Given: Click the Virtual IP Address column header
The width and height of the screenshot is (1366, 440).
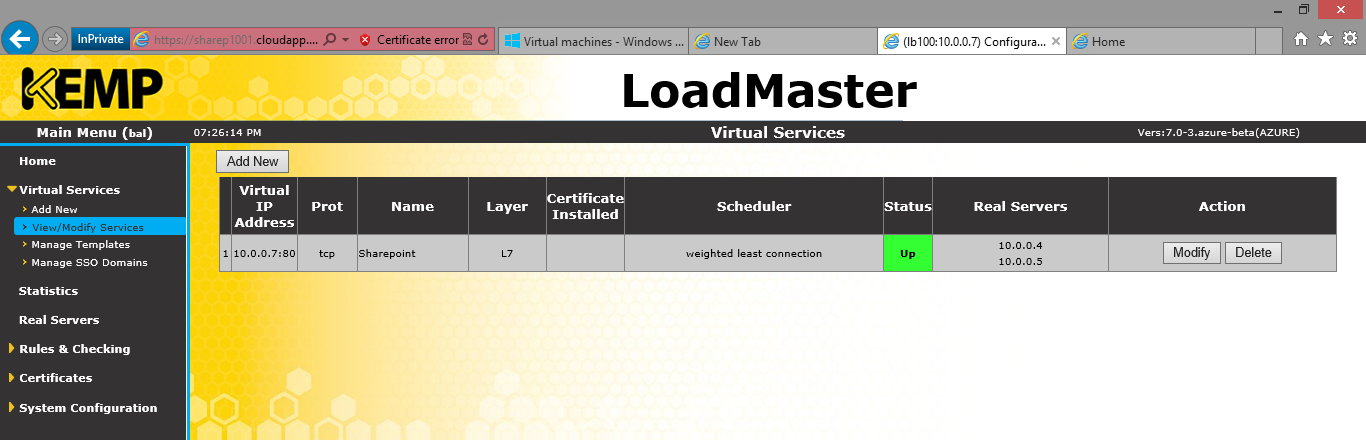Looking at the screenshot, I should tap(264, 206).
